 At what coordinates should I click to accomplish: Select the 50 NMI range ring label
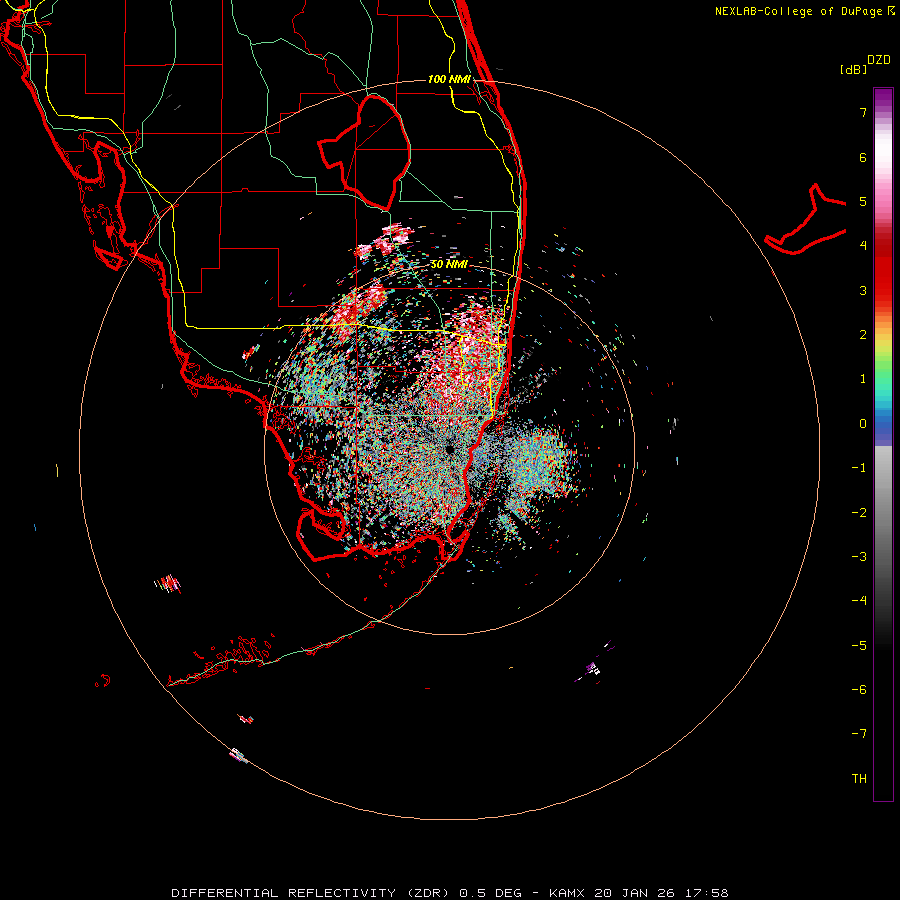tap(449, 264)
